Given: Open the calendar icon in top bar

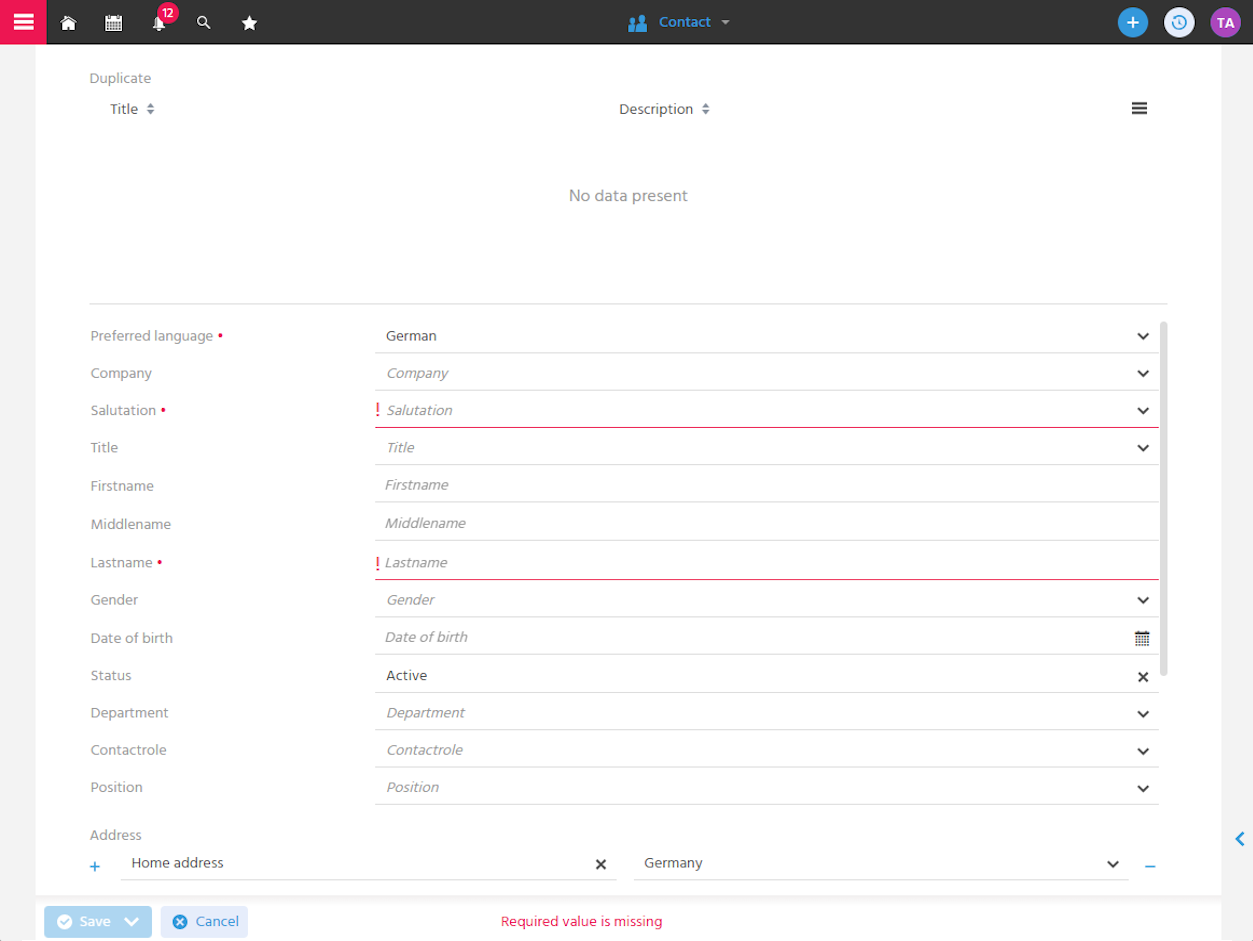Looking at the screenshot, I should (114, 22).
